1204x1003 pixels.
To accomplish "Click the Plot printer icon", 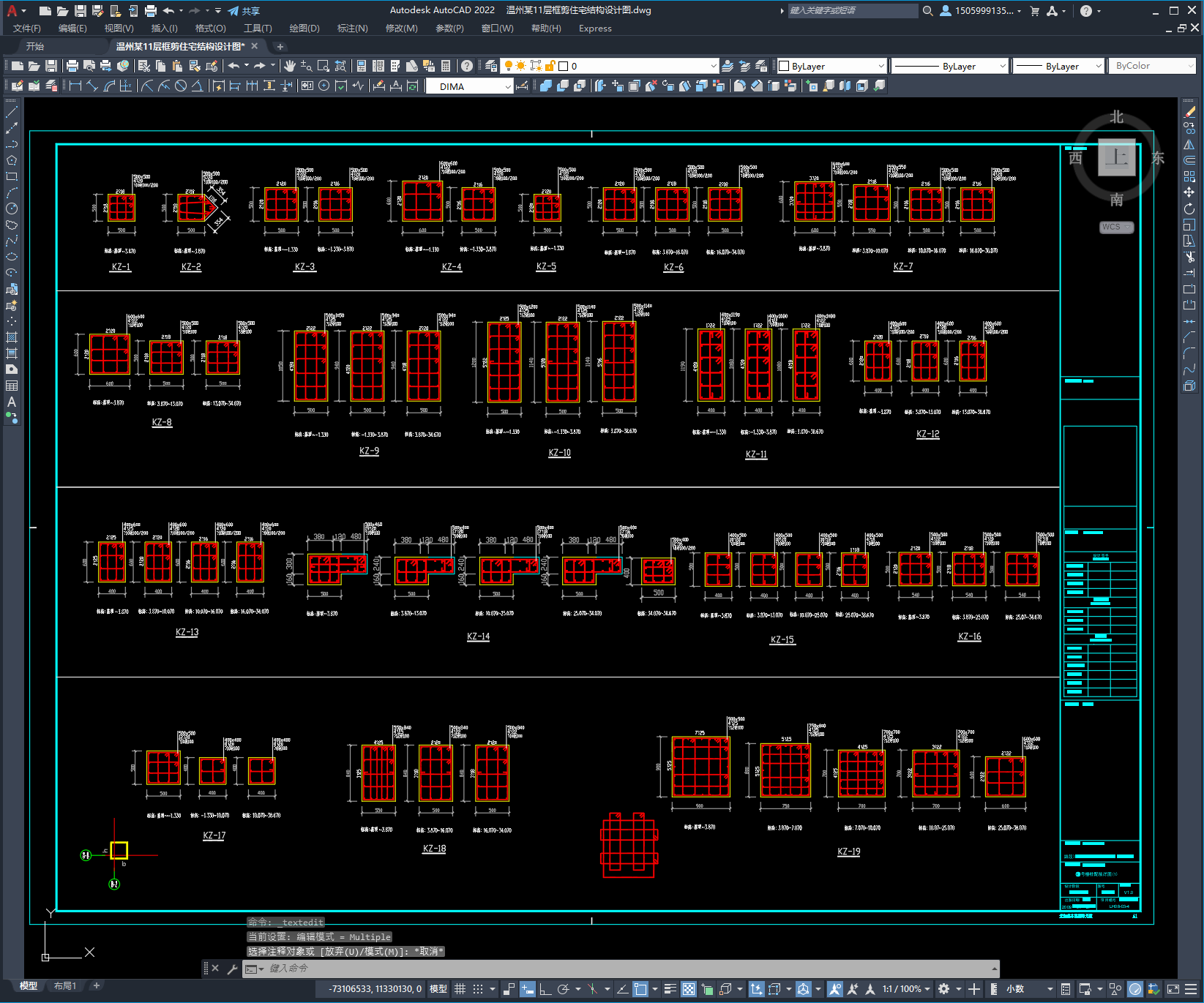I will pos(72,66).
